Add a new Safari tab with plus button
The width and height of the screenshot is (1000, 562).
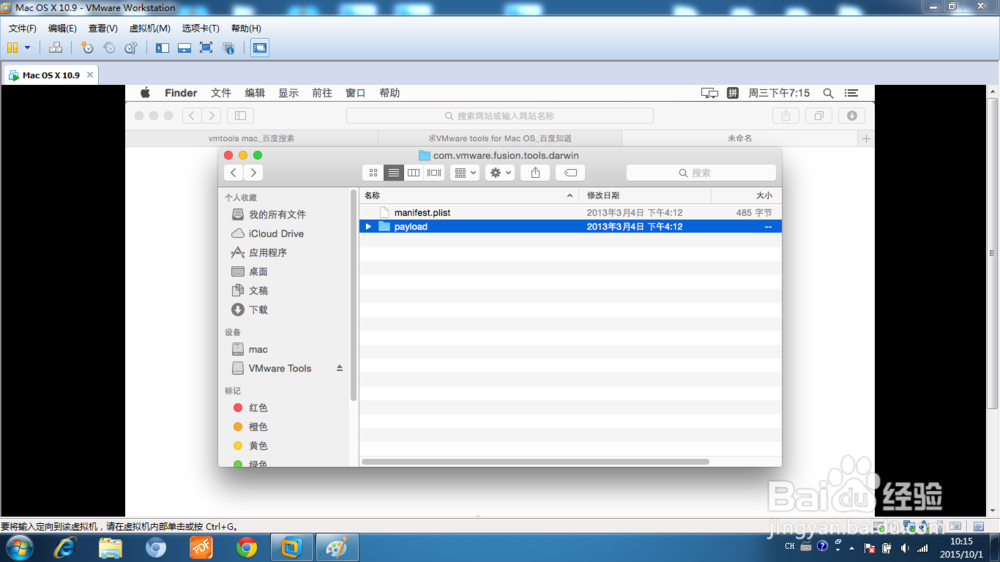tap(866, 138)
